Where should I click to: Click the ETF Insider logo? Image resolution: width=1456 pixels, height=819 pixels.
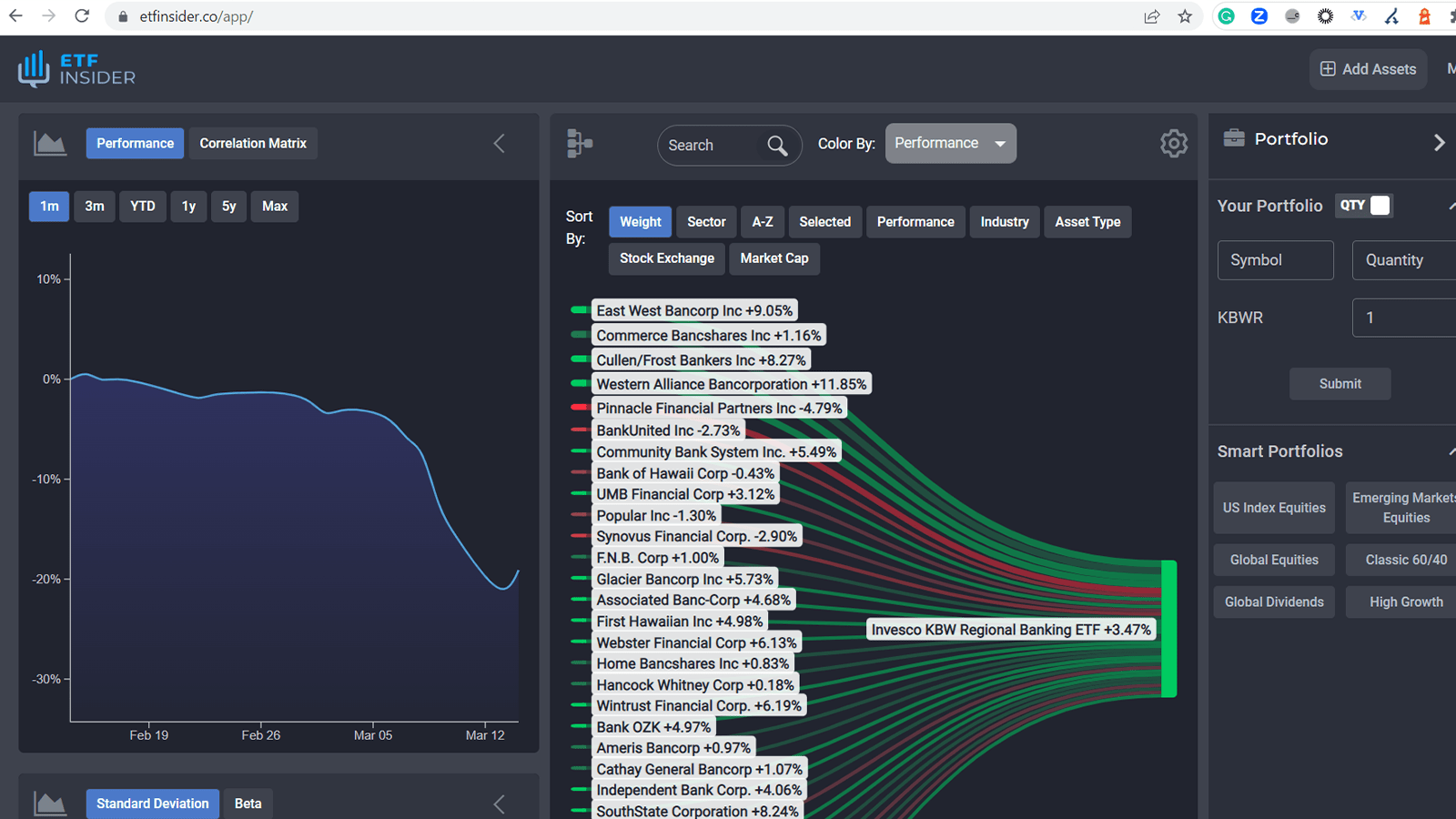point(76,69)
